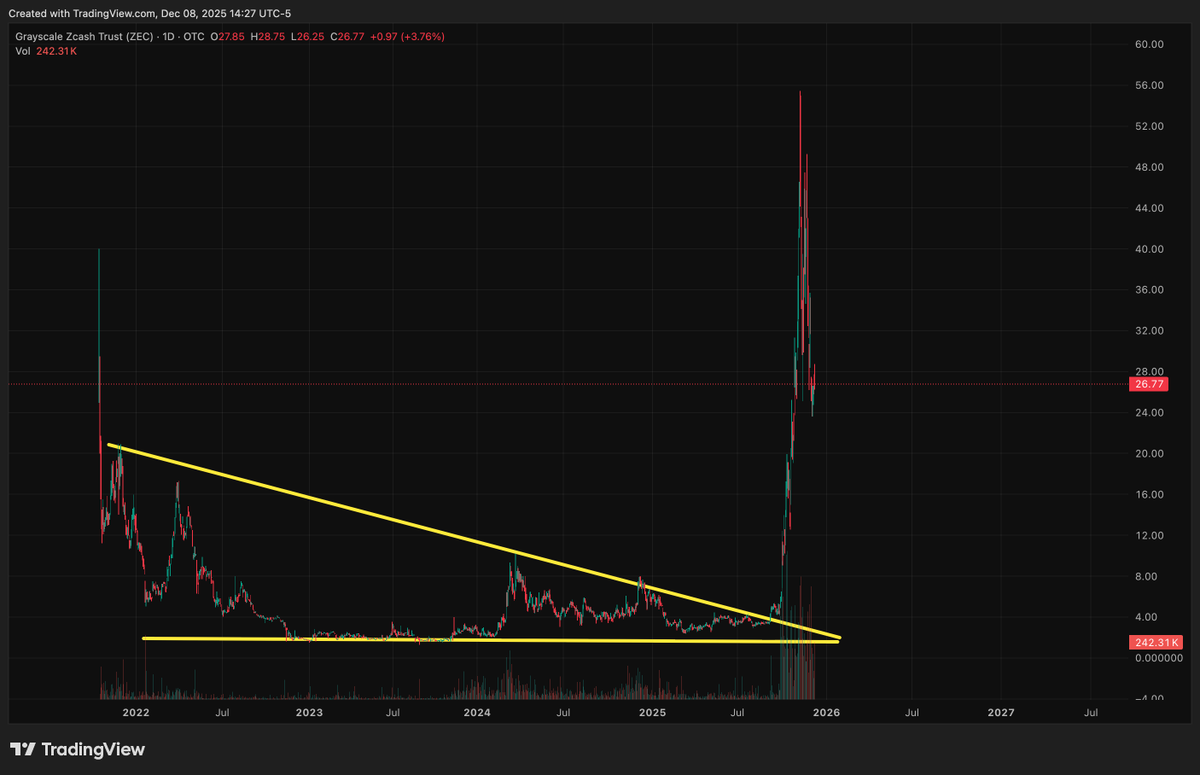The height and width of the screenshot is (775, 1200).
Task: Click the 4.00 price axis label
Action: (x=1146, y=617)
